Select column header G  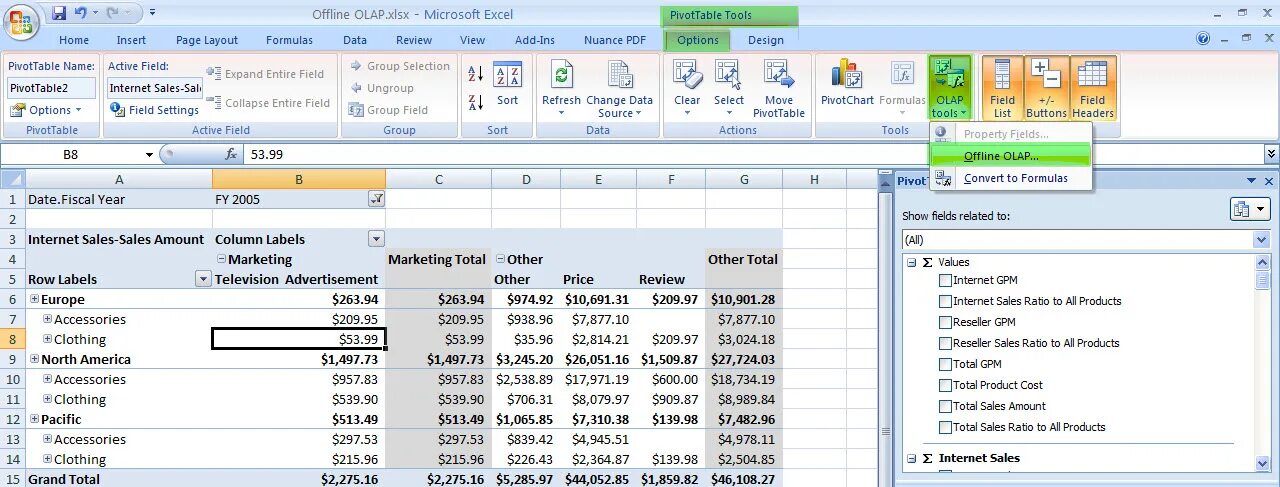point(744,179)
